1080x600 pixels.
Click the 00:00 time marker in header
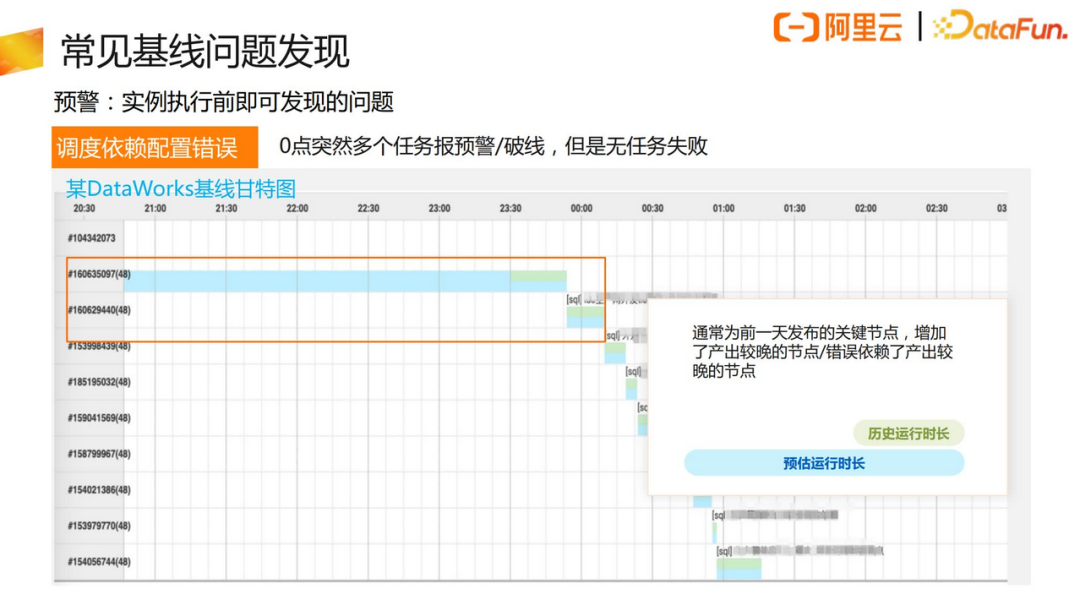pyautogui.click(x=581, y=208)
